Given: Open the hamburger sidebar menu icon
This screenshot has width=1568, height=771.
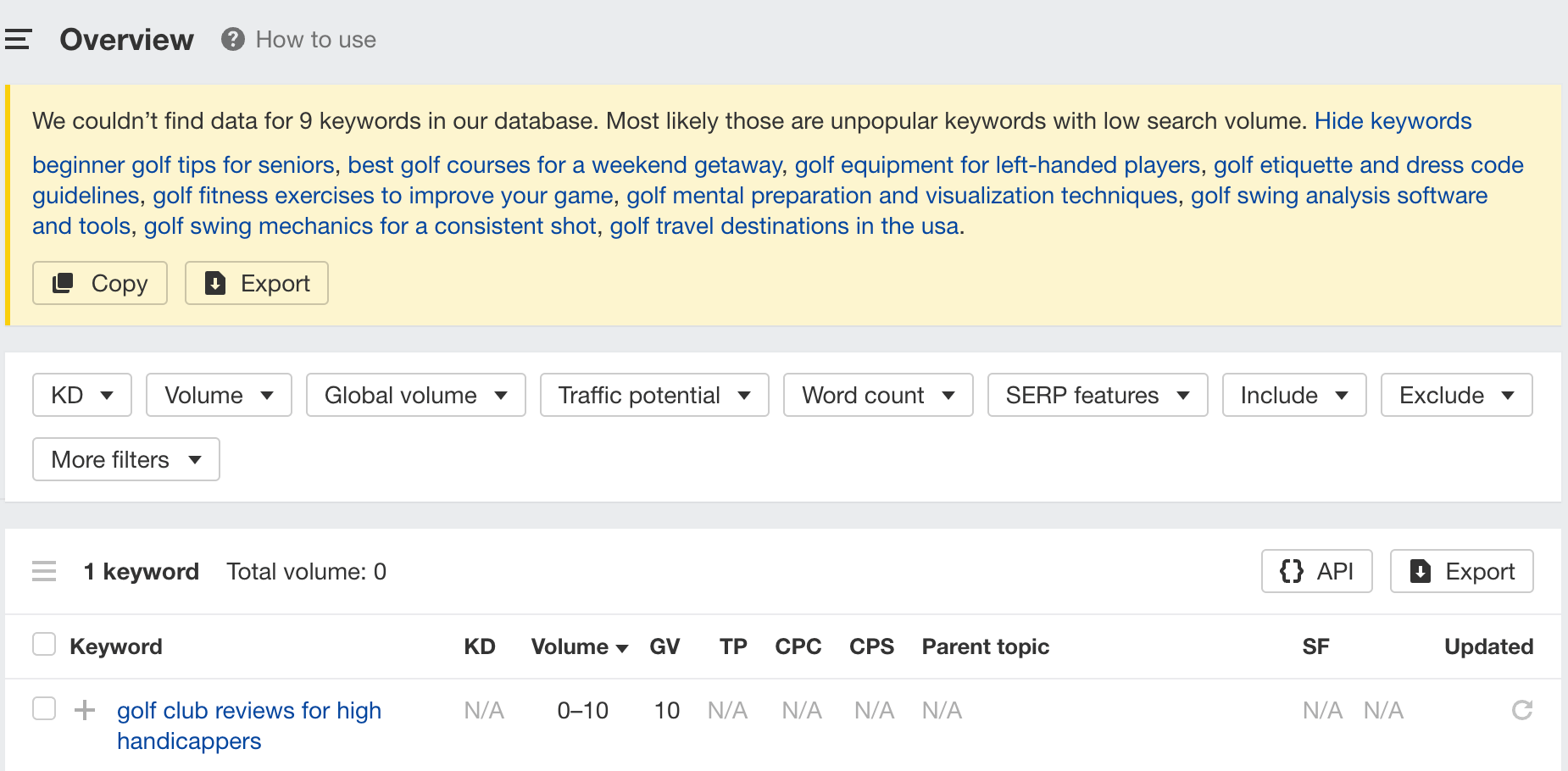Looking at the screenshot, I should pyautogui.click(x=18, y=39).
